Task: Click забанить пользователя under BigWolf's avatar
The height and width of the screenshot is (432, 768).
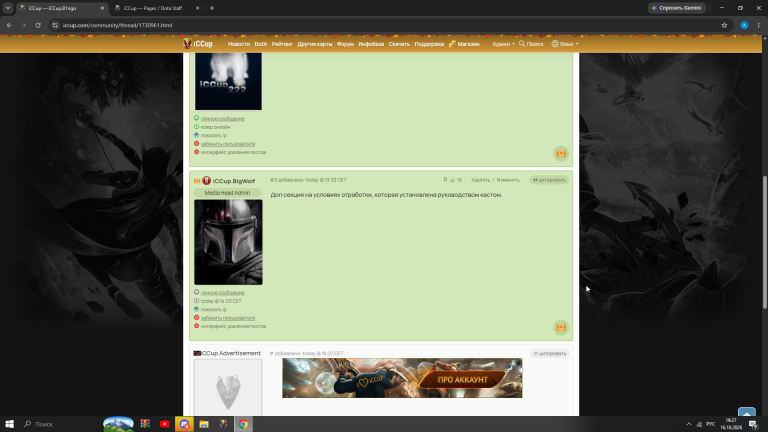Action: 228,318
